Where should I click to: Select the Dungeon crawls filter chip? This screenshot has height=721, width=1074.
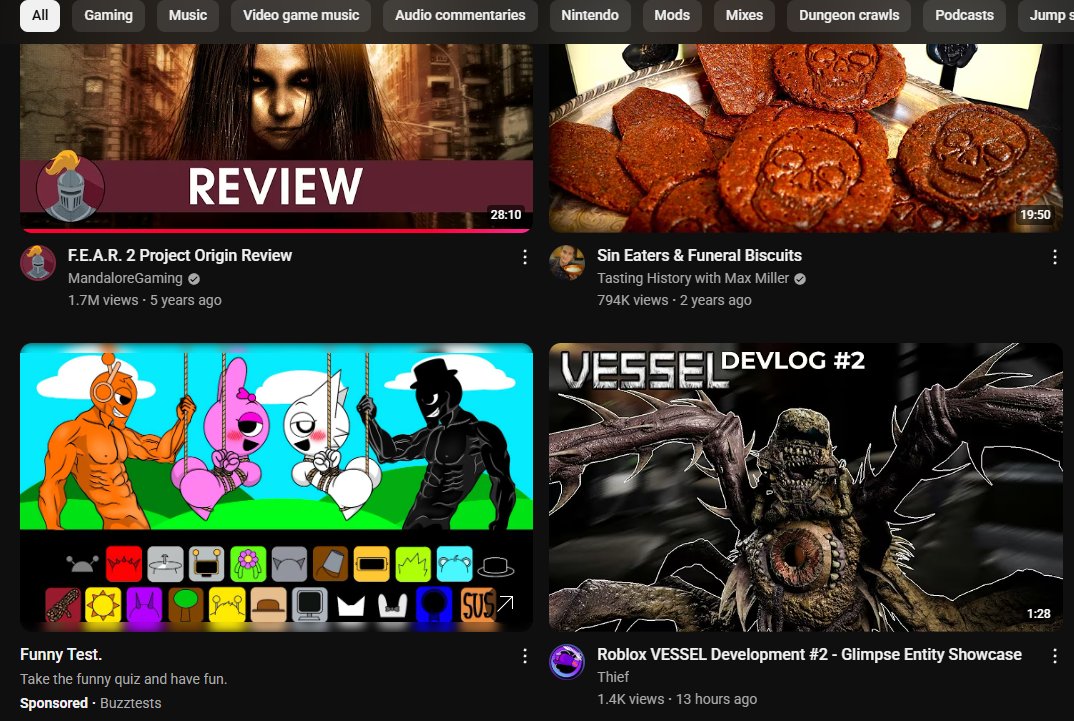click(848, 15)
